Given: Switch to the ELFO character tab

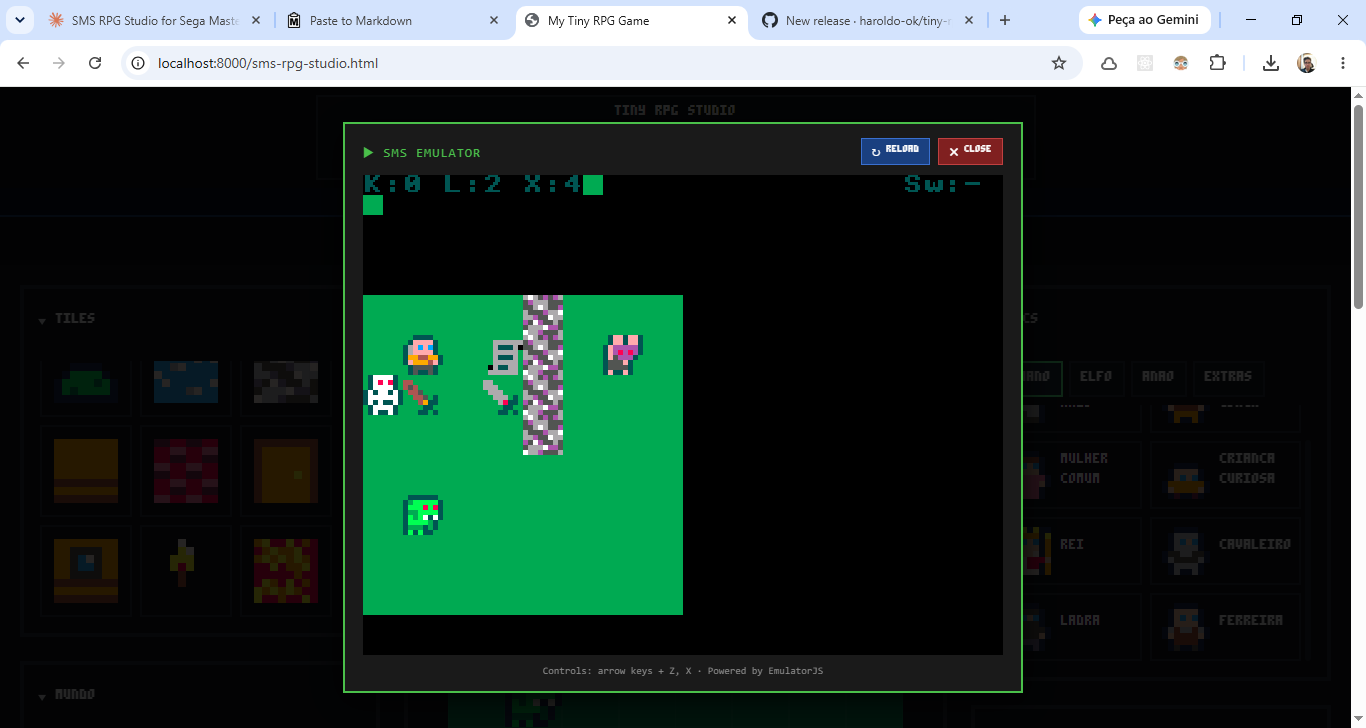Looking at the screenshot, I should tap(1096, 377).
